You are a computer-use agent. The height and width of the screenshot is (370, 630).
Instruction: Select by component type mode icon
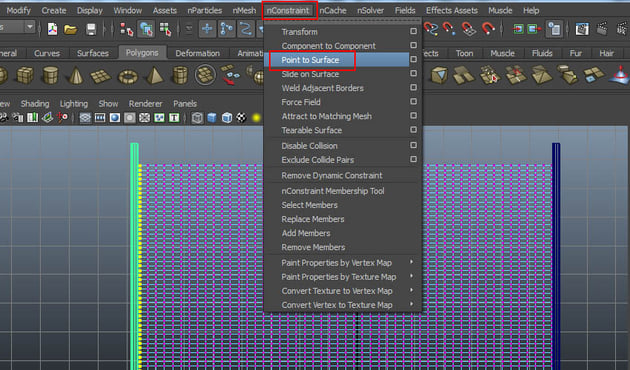pos(166,29)
